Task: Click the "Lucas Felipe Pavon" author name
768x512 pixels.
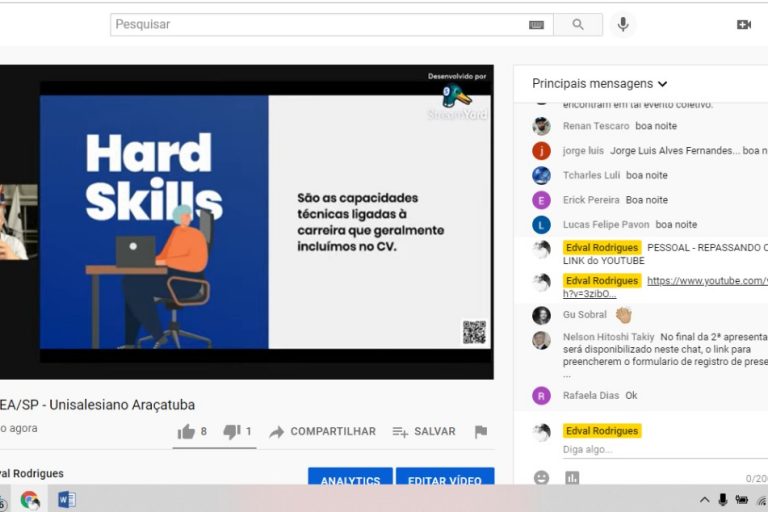Action: click(606, 224)
